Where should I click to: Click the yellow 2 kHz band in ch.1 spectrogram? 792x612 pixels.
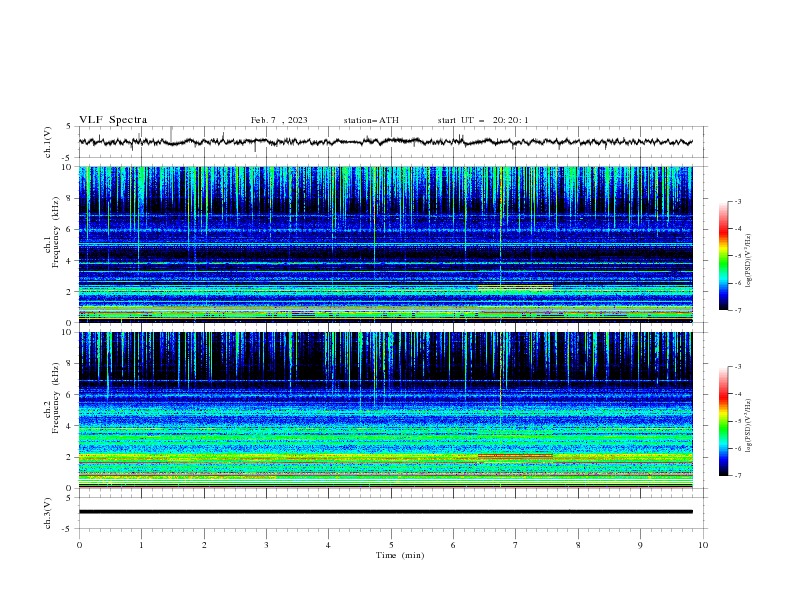click(x=515, y=288)
